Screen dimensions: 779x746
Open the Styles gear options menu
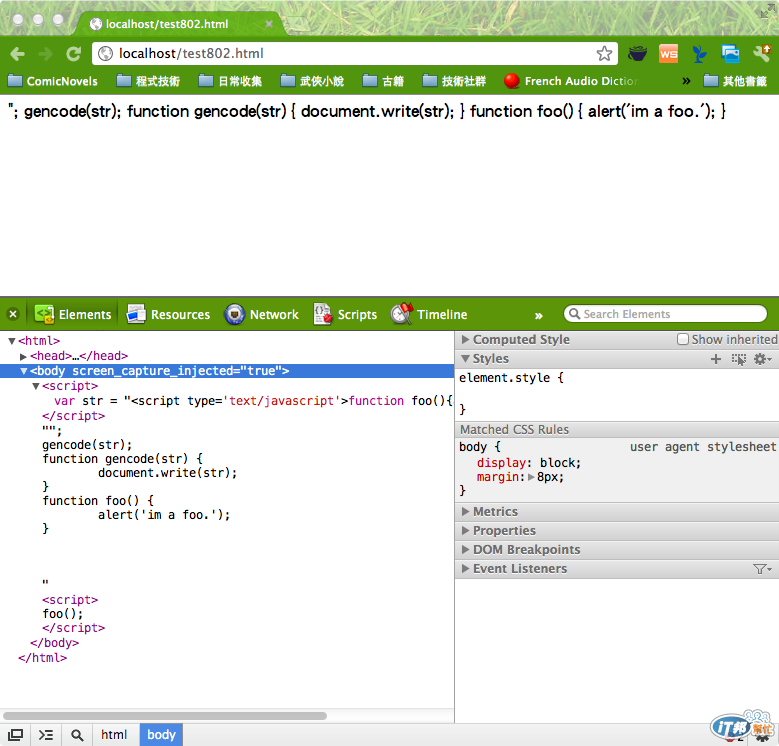(x=762, y=359)
